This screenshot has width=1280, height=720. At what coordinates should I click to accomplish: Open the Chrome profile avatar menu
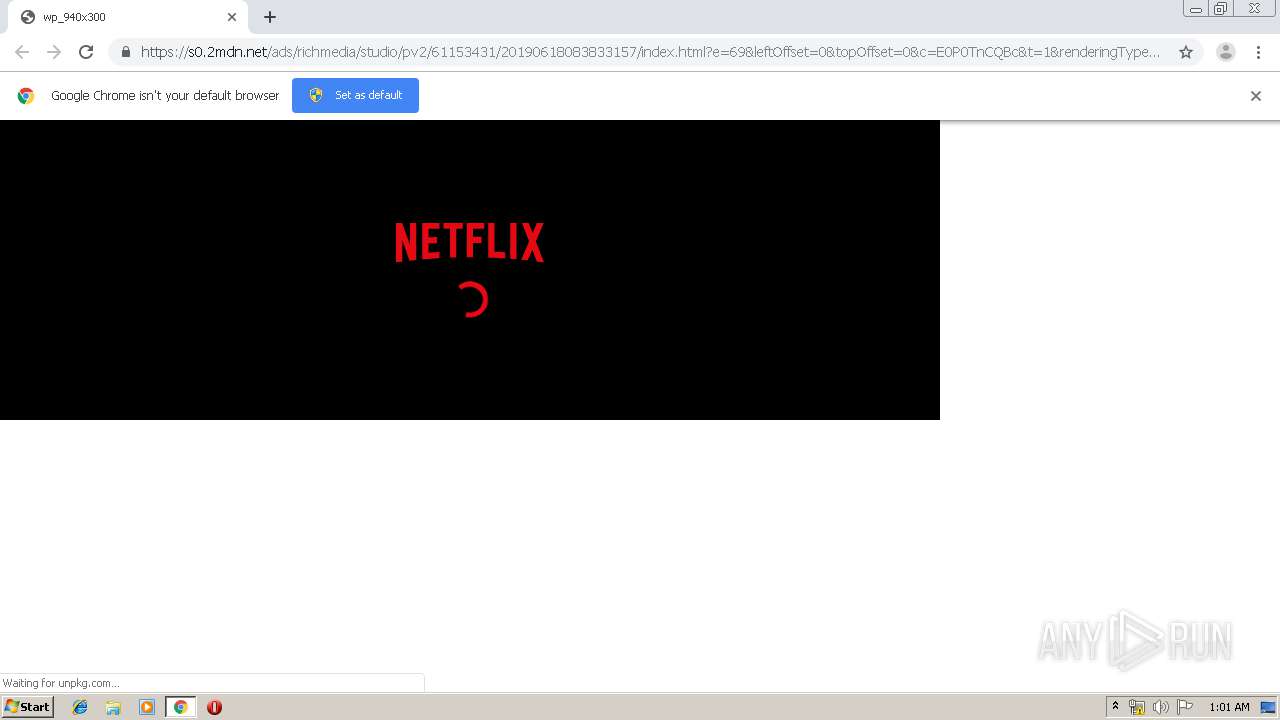tap(1226, 52)
